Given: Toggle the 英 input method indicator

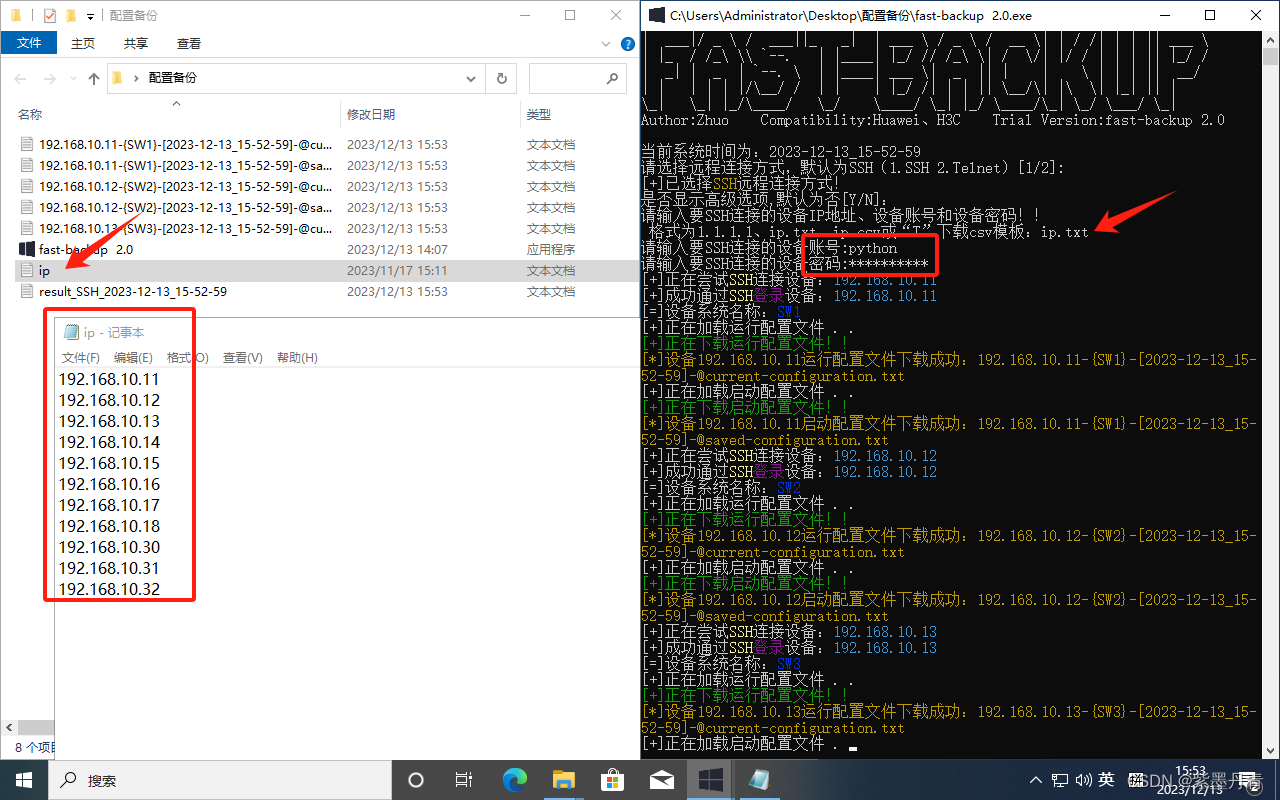Looking at the screenshot, I should tap(1107, 780).
